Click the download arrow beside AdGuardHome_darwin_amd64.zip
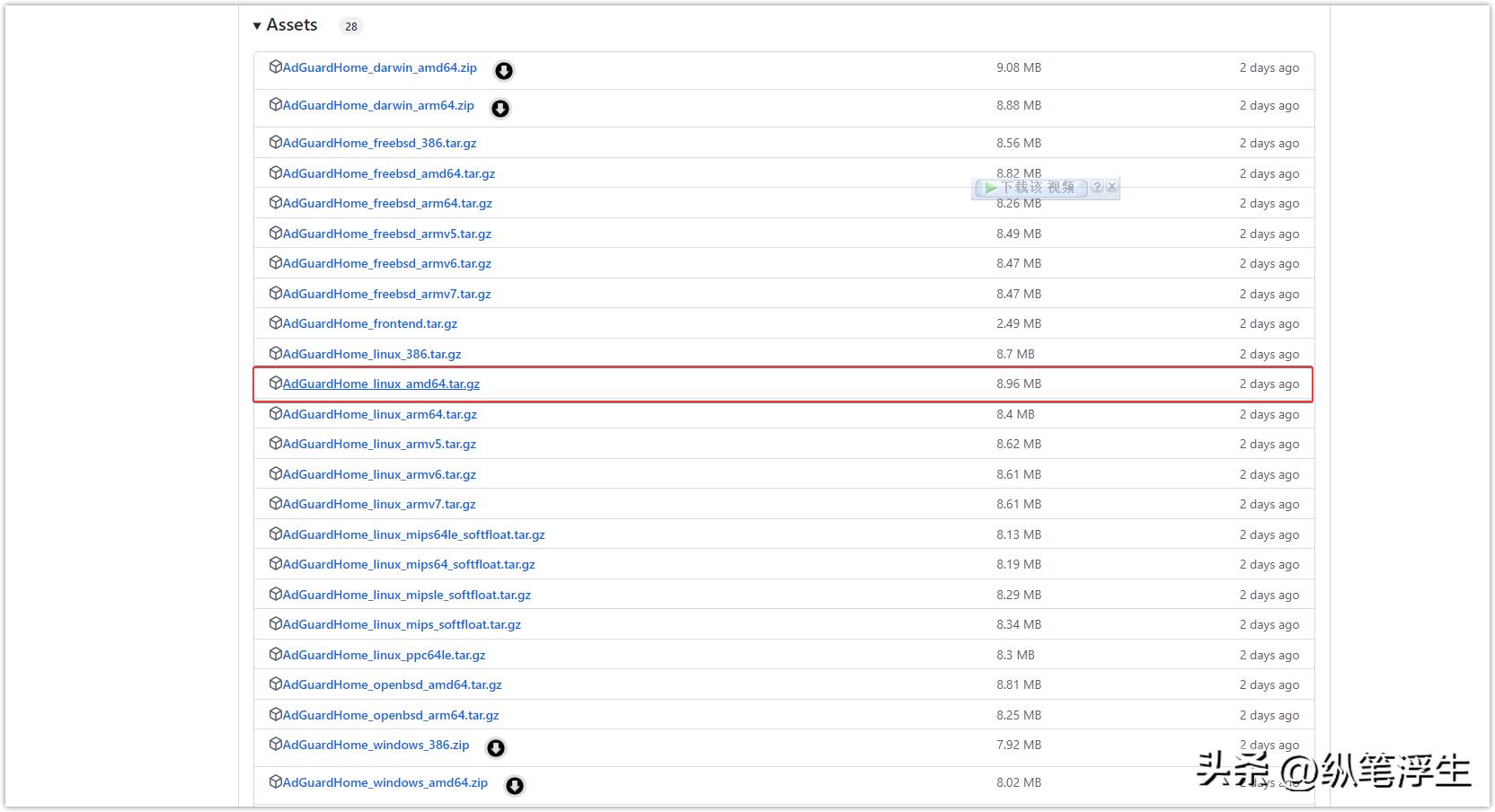 point(503,69)
